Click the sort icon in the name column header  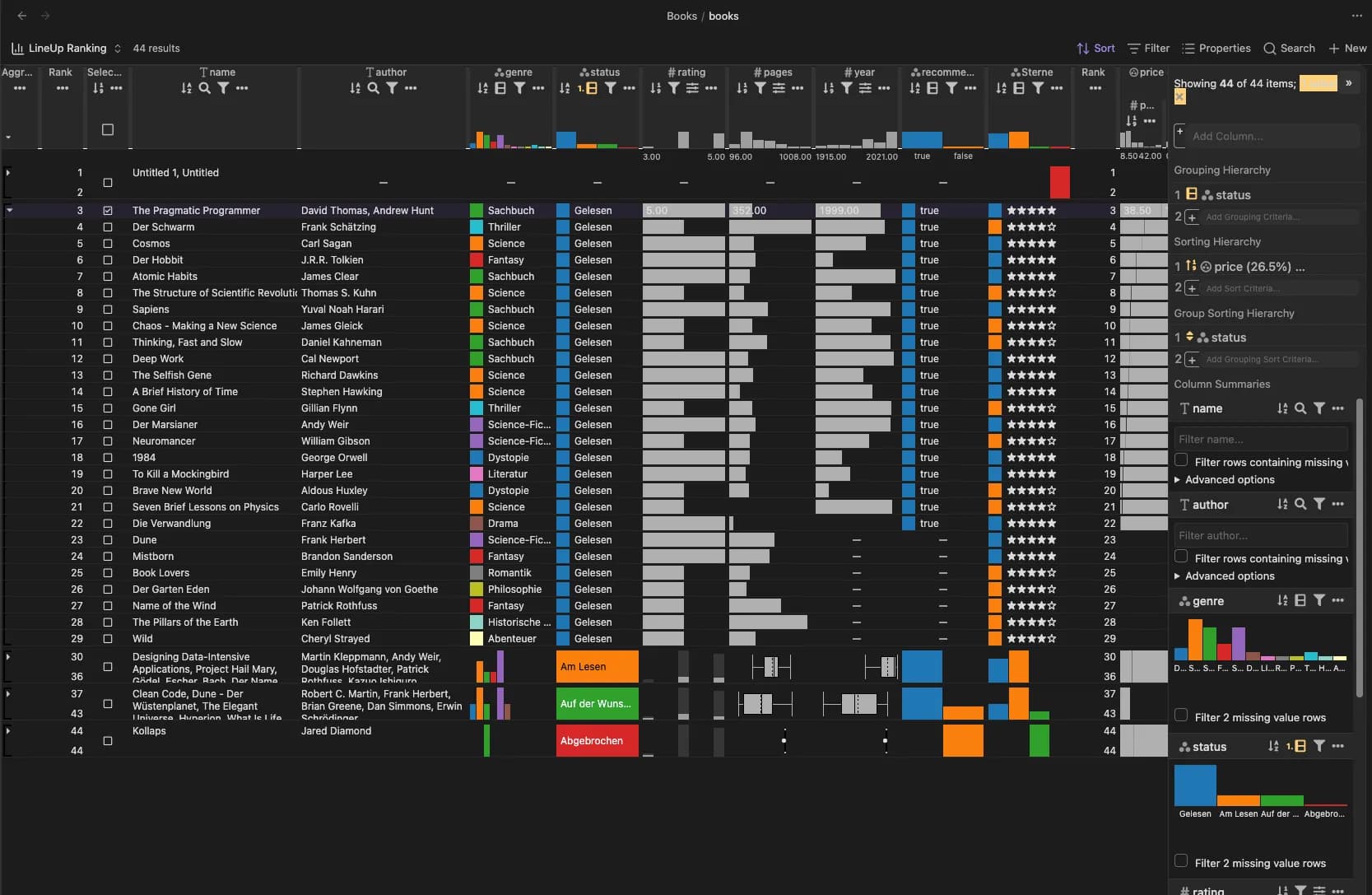187,88
